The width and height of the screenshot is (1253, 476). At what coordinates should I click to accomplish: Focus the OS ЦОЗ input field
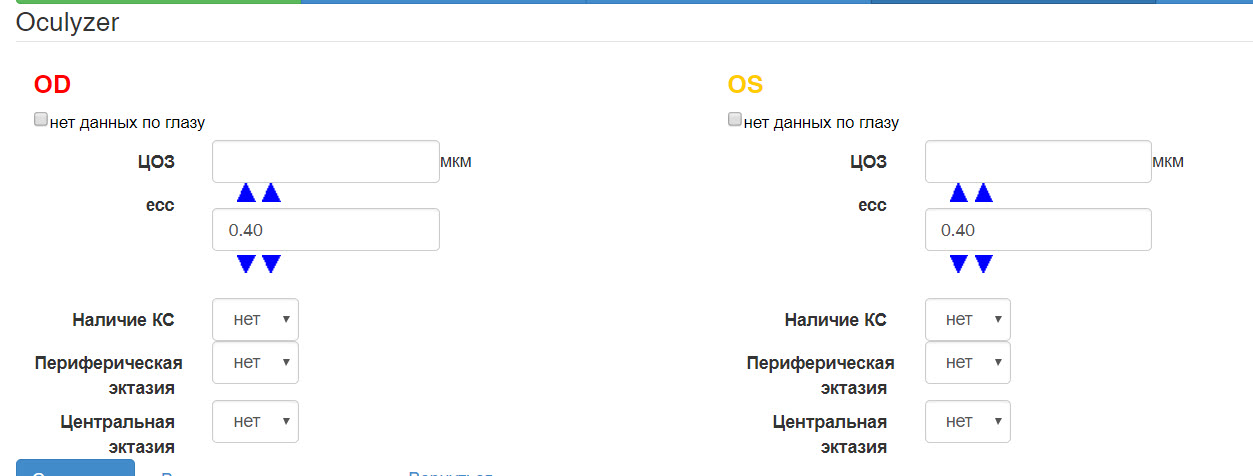[1038, 162]
